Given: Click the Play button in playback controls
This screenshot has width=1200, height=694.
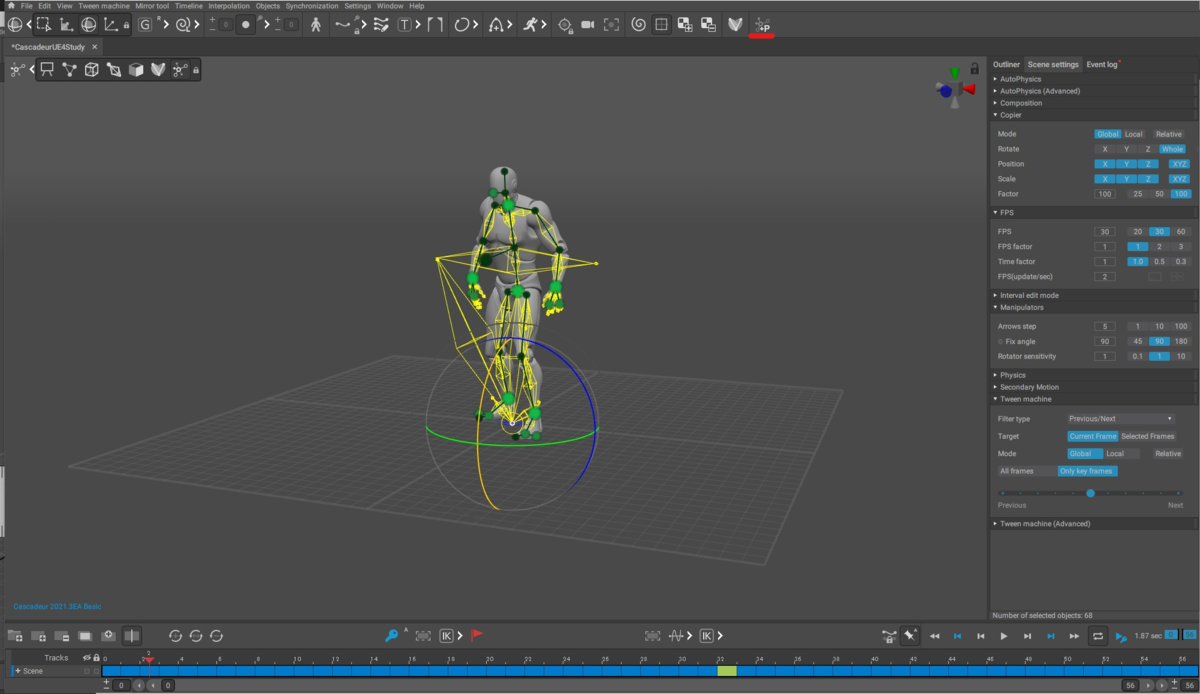Looking at the screenshot, I should [x=1004, y=636].
